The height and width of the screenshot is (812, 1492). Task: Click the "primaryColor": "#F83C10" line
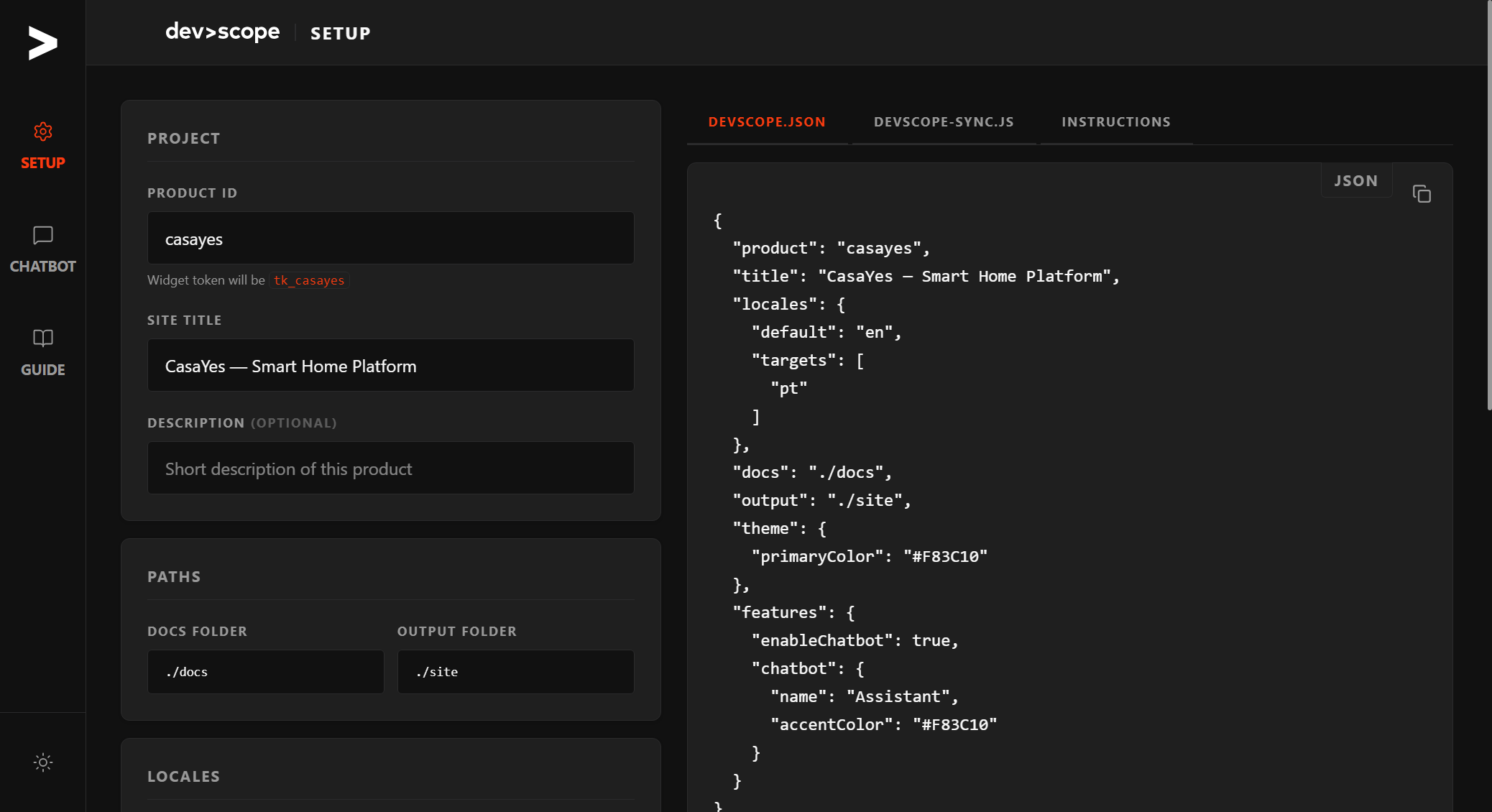pyautogui.click(x=870, y=556)
